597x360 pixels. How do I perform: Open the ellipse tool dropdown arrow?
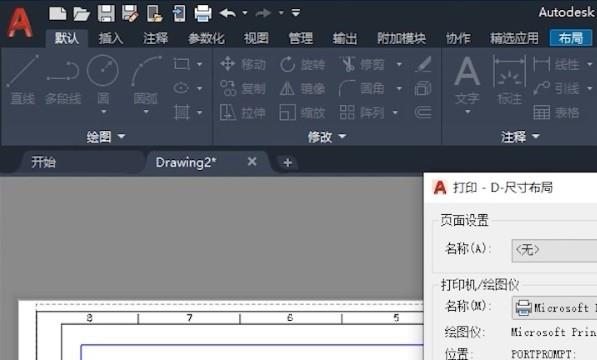(200, 89)
